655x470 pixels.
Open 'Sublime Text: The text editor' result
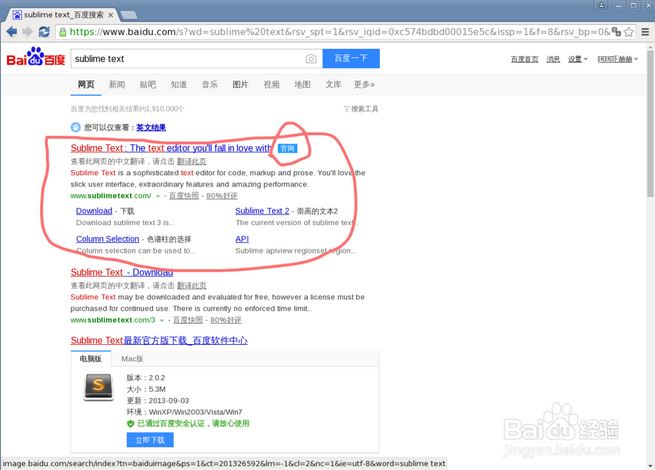(x=171, y=148)
